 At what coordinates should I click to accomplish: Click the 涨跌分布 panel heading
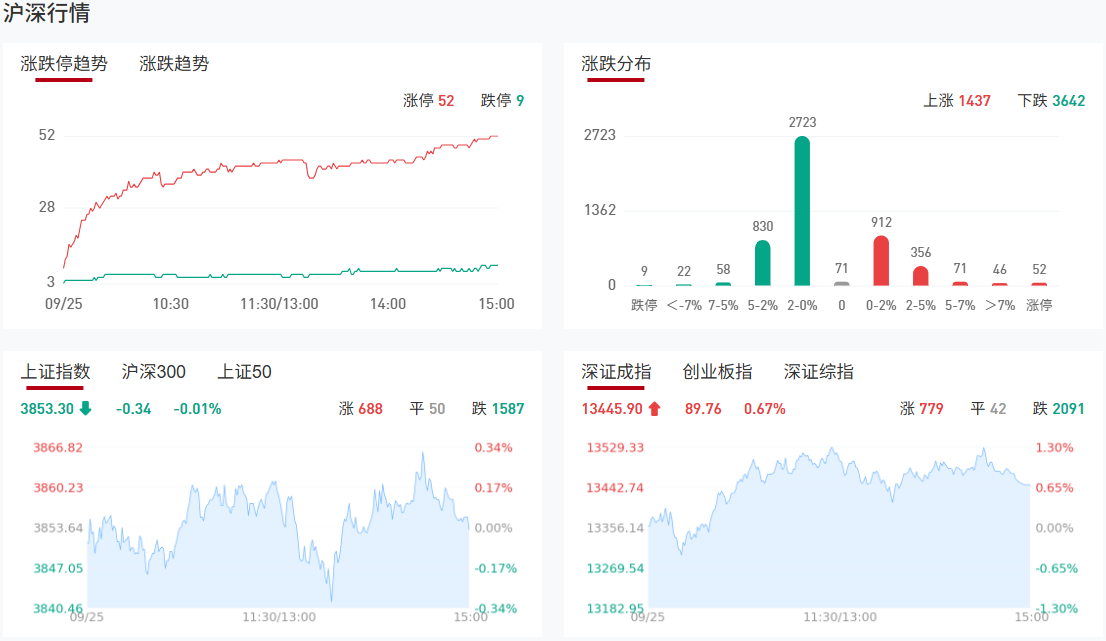click(616, 64)
